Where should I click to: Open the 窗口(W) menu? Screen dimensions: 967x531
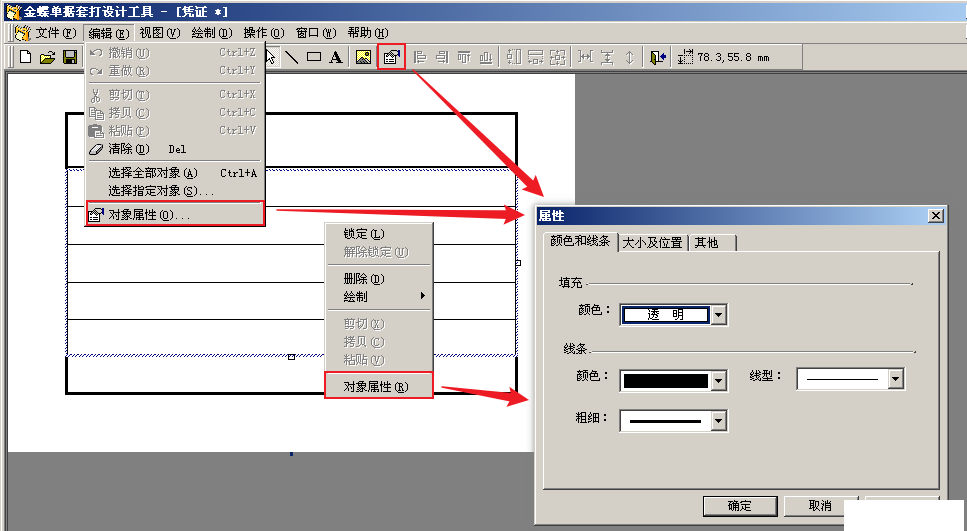(x=316, y=33)
